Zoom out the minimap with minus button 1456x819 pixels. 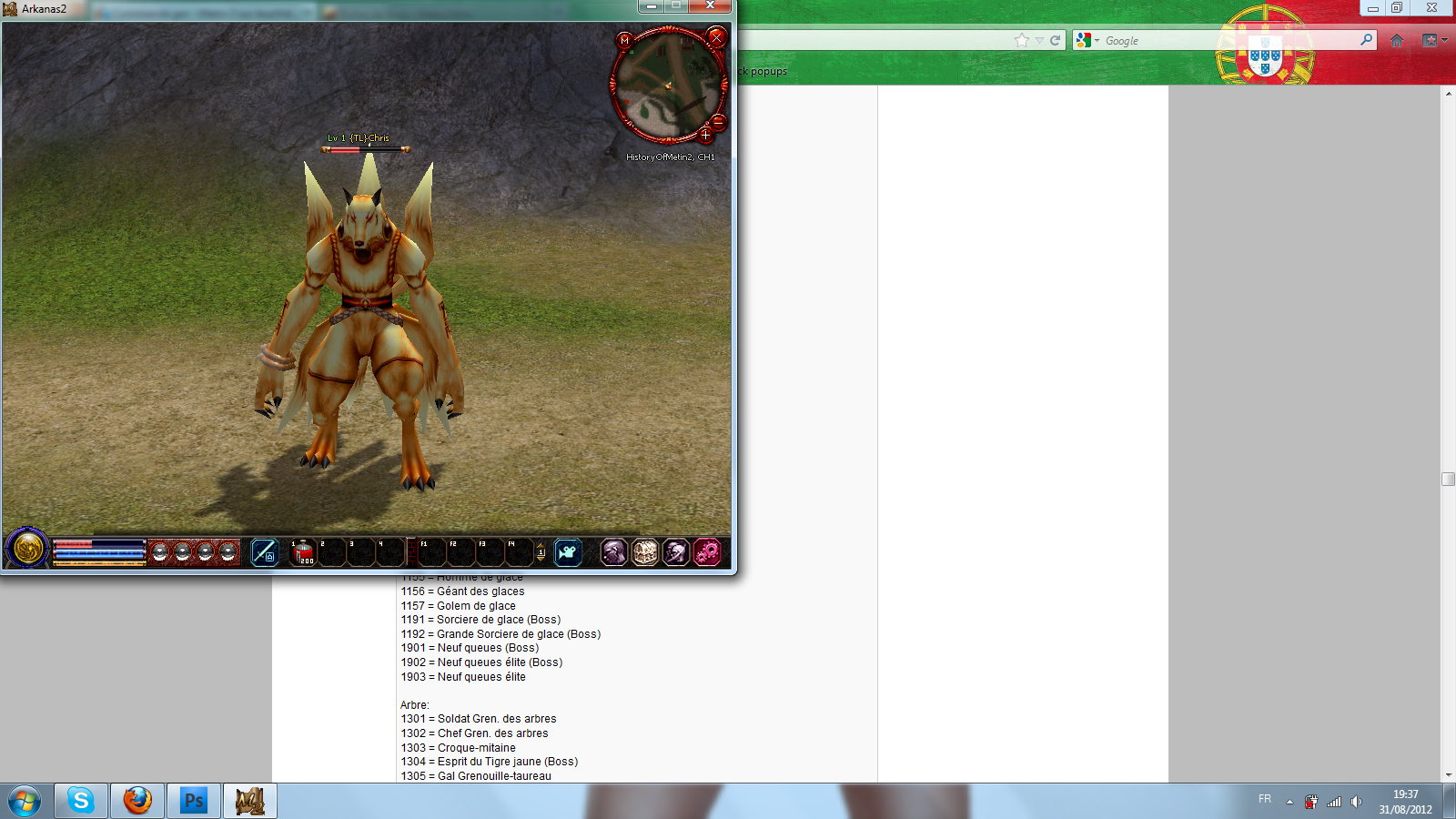(x=718, y=121)
